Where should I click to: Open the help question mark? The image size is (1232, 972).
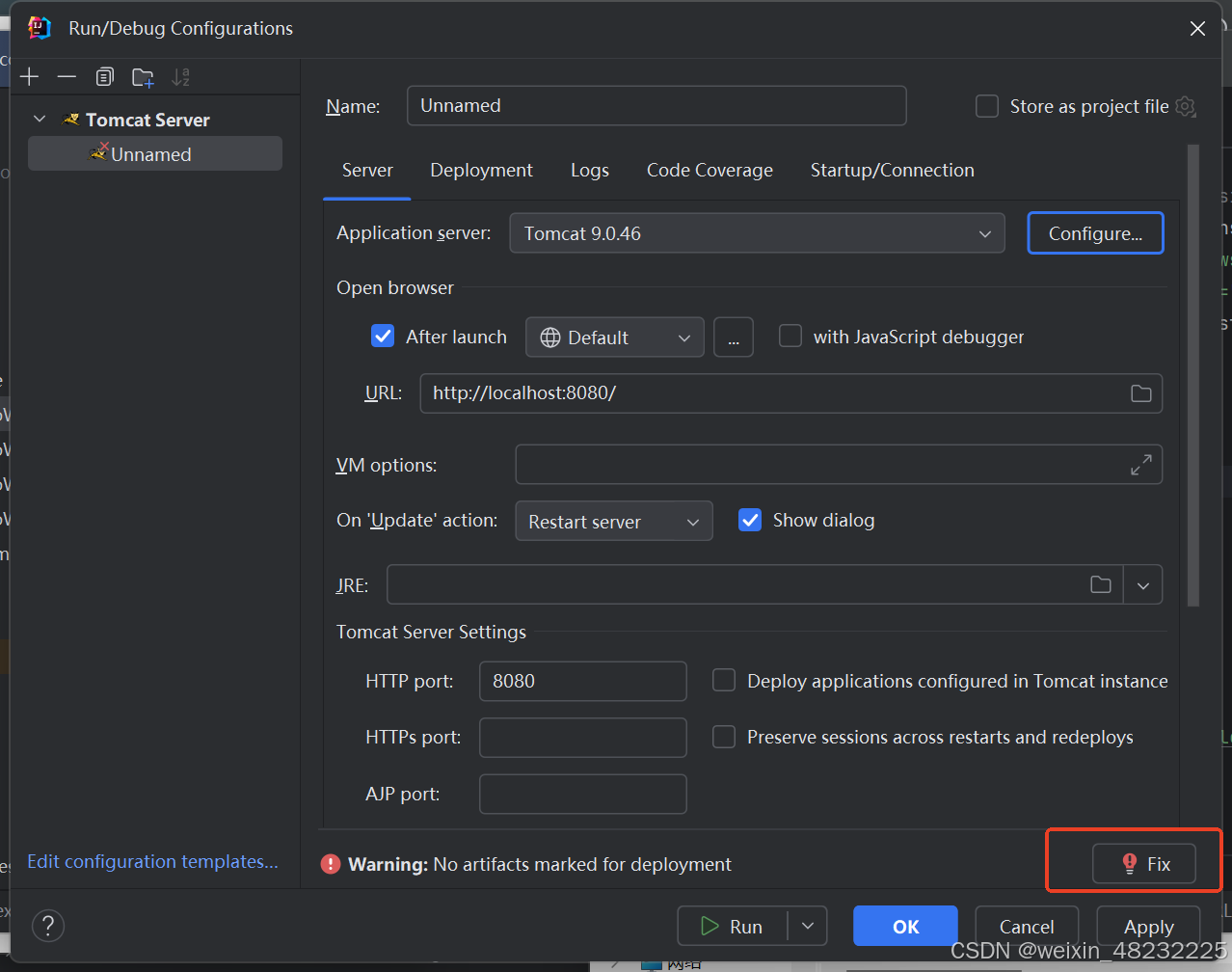[x=48, y=926]
